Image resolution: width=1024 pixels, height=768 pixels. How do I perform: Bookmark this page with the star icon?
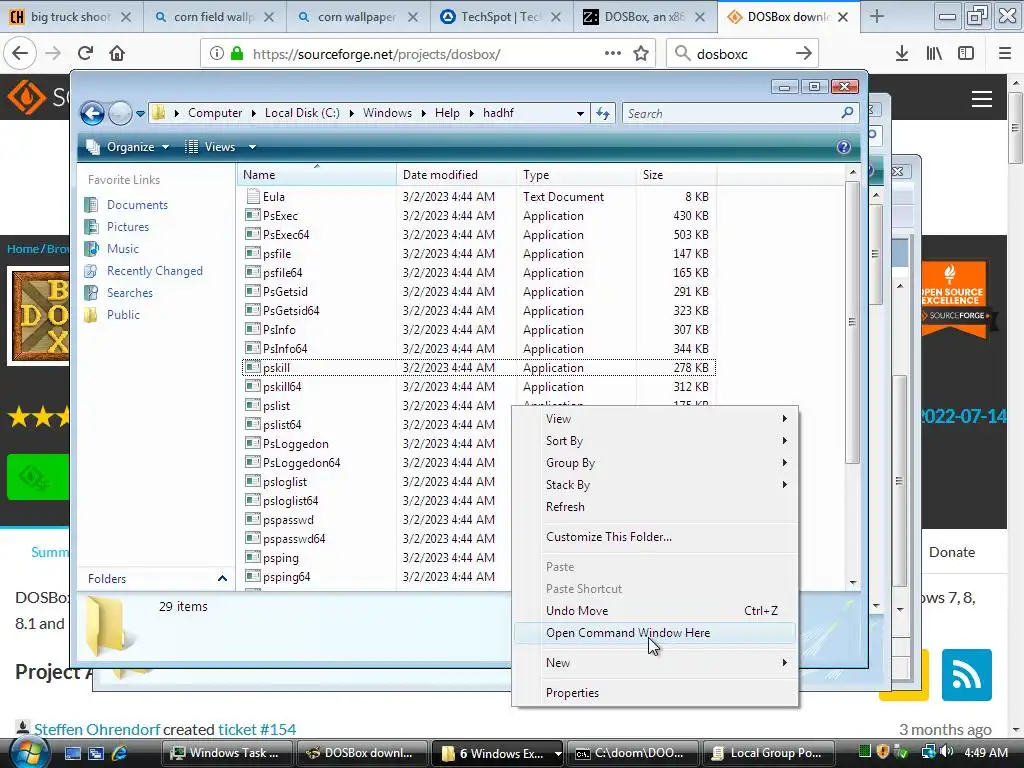[641, 53]
